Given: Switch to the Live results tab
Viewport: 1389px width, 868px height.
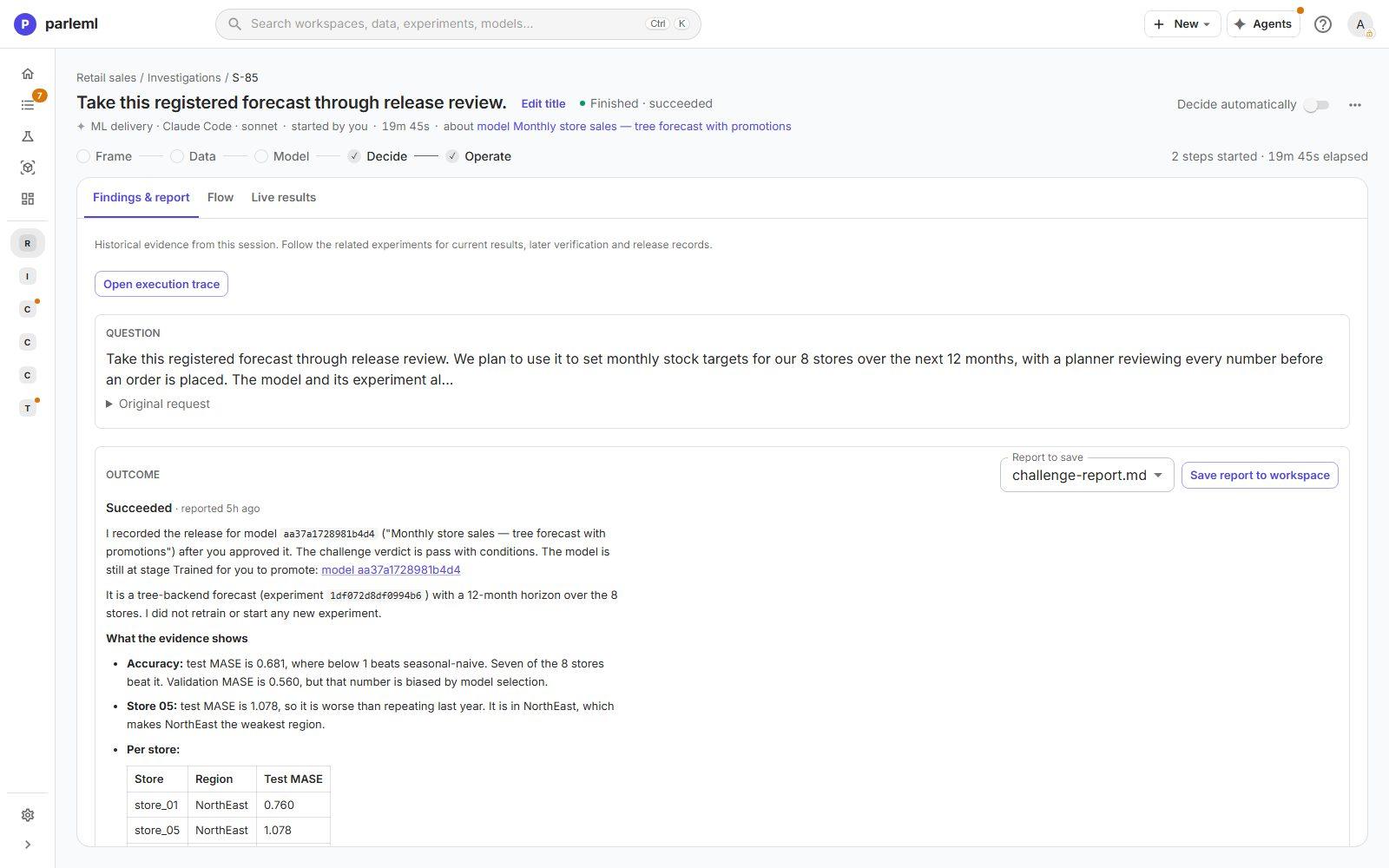Looking at the screenshot, I should 284,197.
